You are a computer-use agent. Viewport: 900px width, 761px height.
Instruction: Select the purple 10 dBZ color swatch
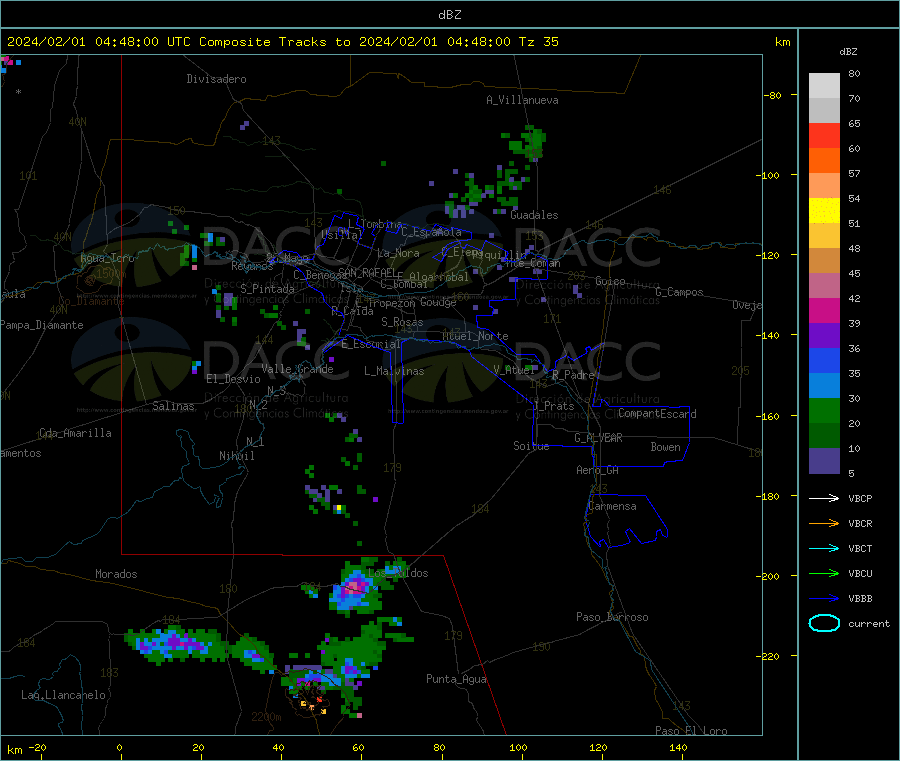click(824, 461)
